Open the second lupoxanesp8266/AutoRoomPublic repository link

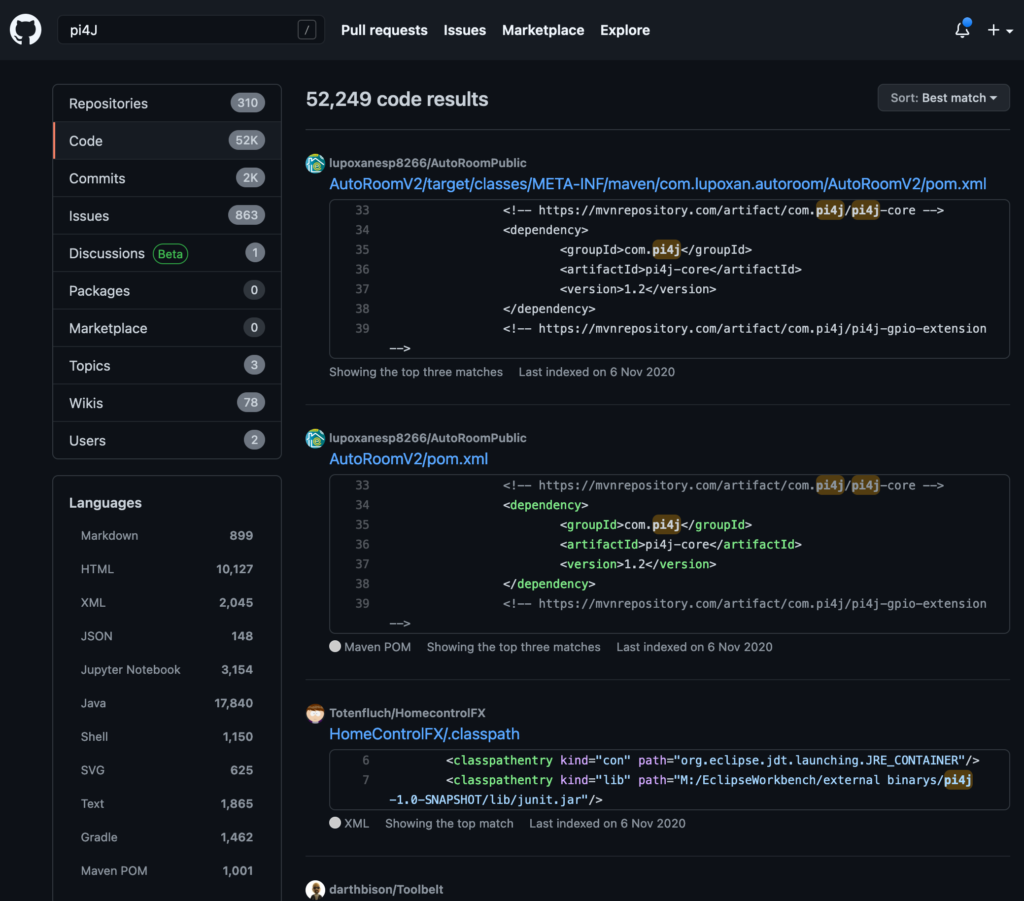coord(428,438)
